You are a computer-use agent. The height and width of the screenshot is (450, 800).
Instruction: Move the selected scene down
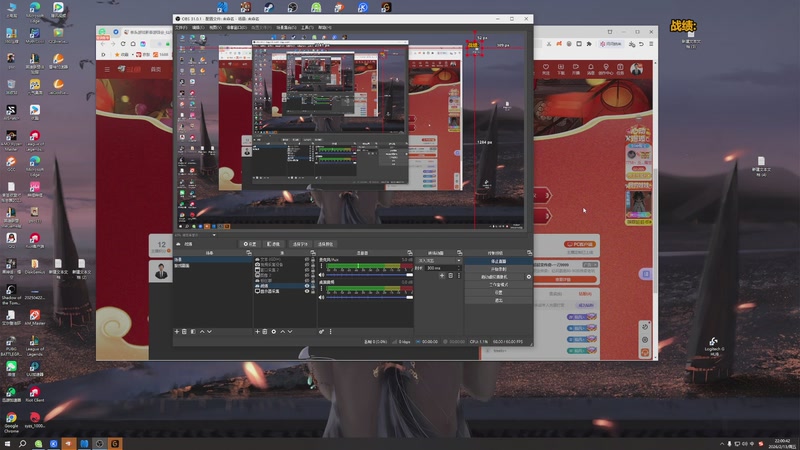pyautogui.click(x=209, y=332)
